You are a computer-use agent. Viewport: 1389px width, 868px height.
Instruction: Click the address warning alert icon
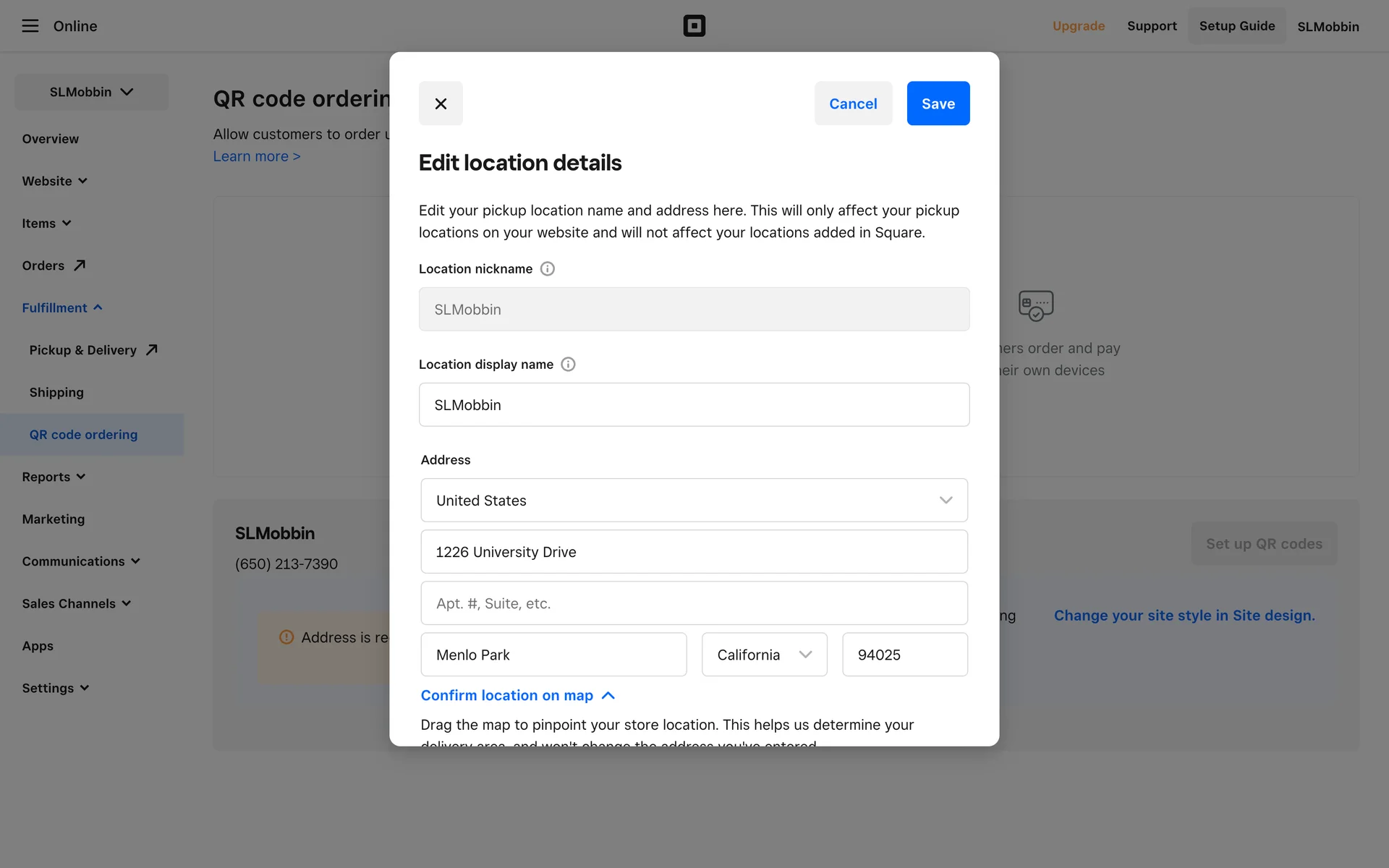click(286, 637)
